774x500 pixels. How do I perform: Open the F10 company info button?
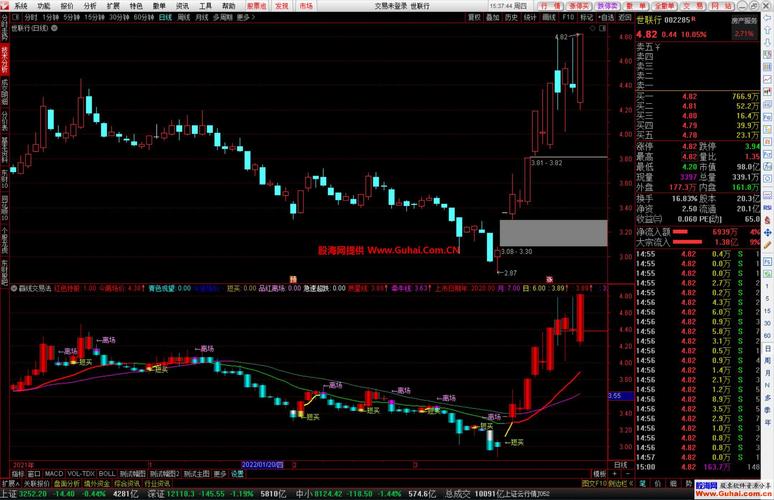[568, 17]
